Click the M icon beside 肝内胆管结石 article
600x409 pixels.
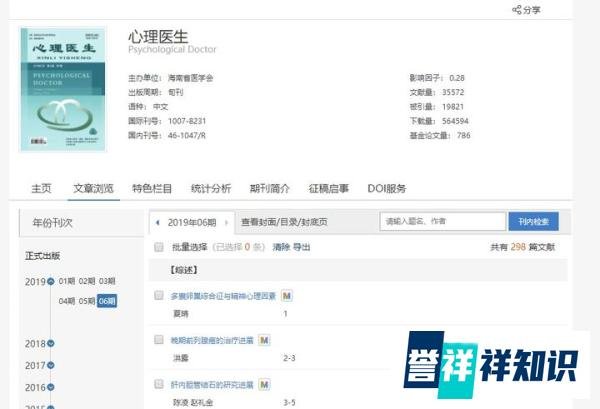(264, 385)
